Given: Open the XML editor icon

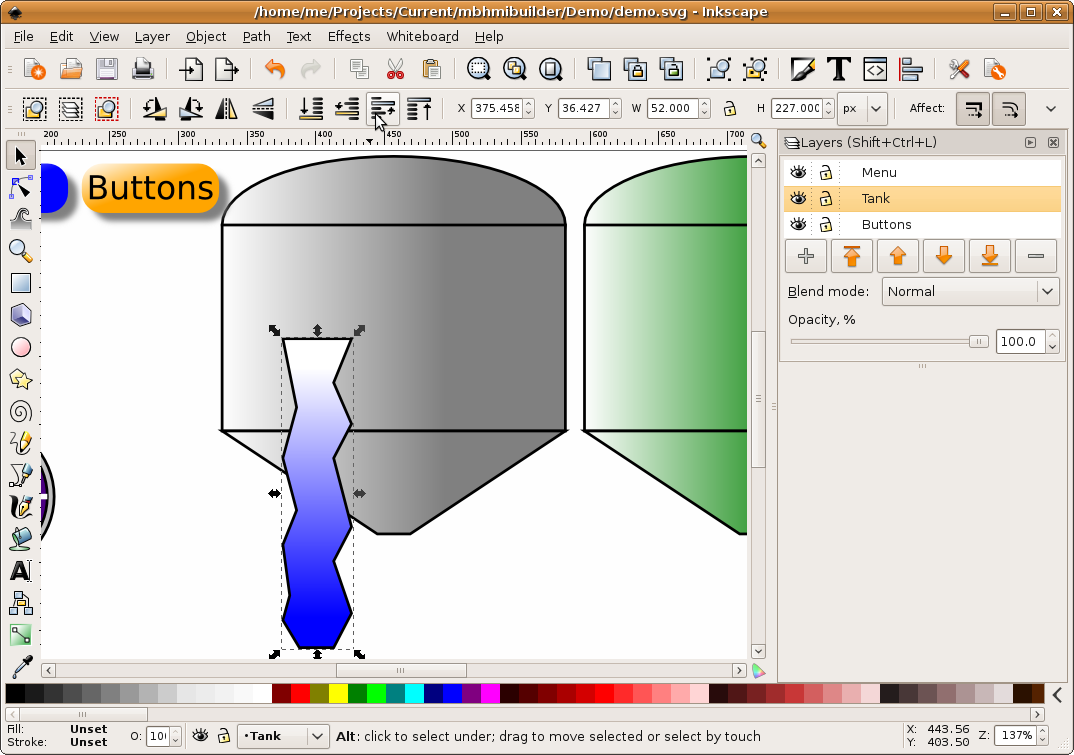Looking at the screenshot, I should pyautogui.click(x=875, y=69).
